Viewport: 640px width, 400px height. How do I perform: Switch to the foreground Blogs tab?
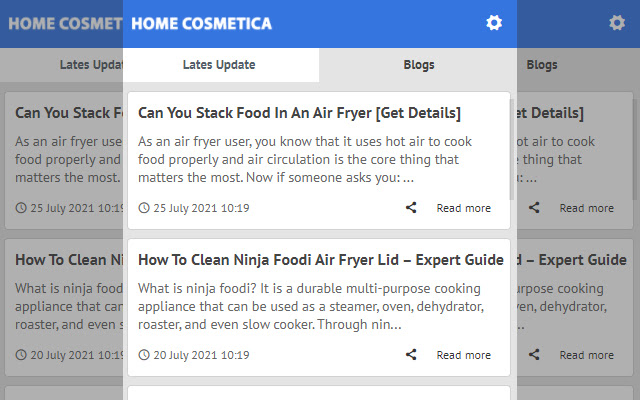[x=418, y=65]
